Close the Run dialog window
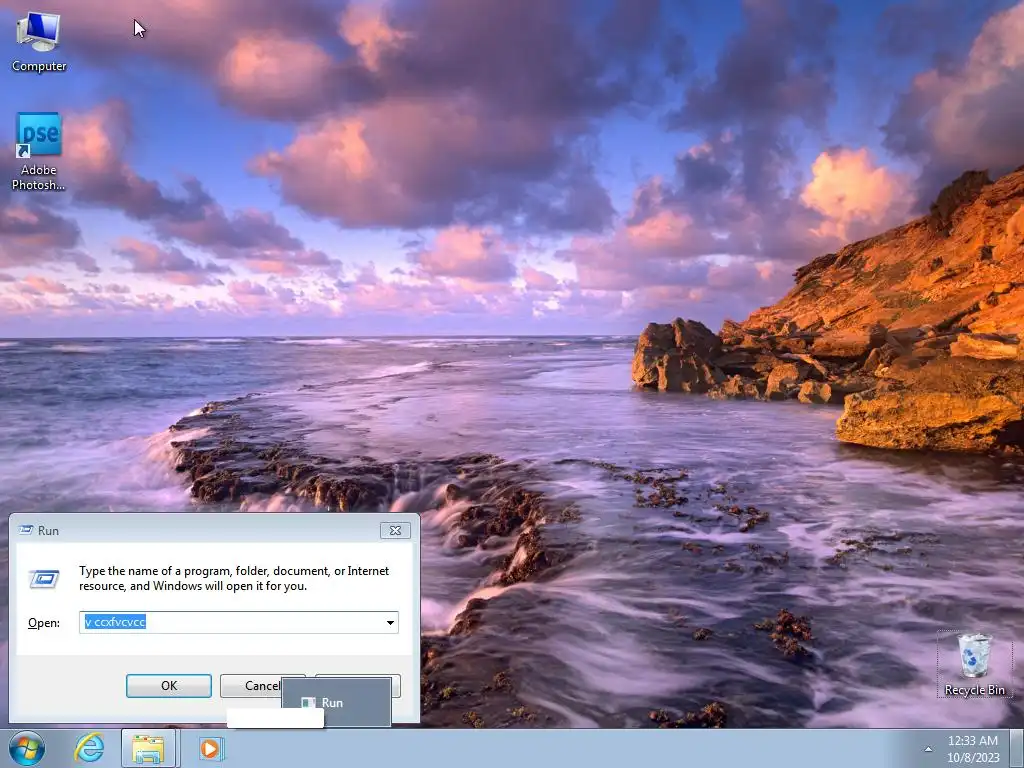The width and height of the screenshot is (1024, 768). [395, 530]
